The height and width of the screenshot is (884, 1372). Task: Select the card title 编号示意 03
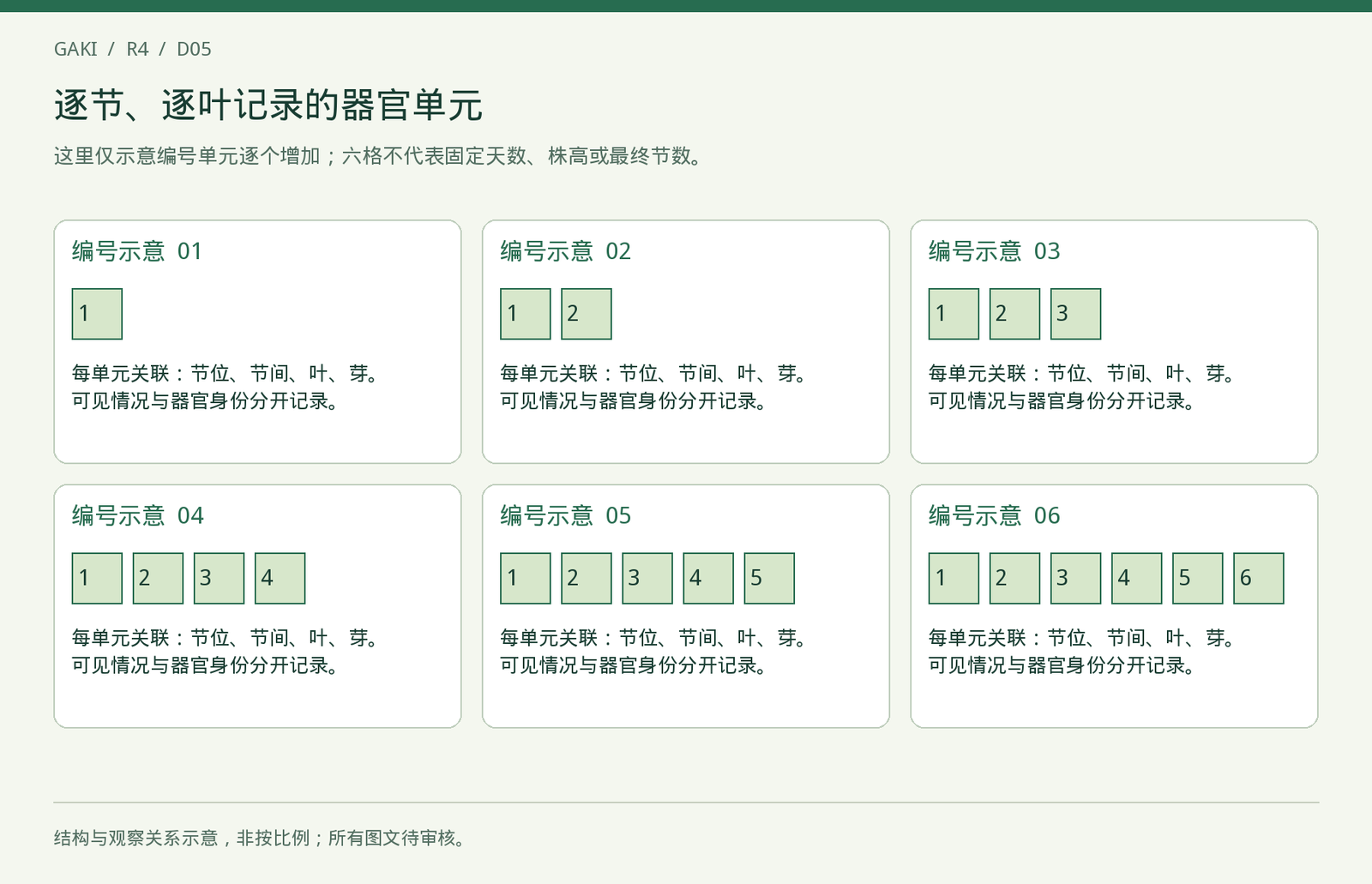[x=995, y=251]
